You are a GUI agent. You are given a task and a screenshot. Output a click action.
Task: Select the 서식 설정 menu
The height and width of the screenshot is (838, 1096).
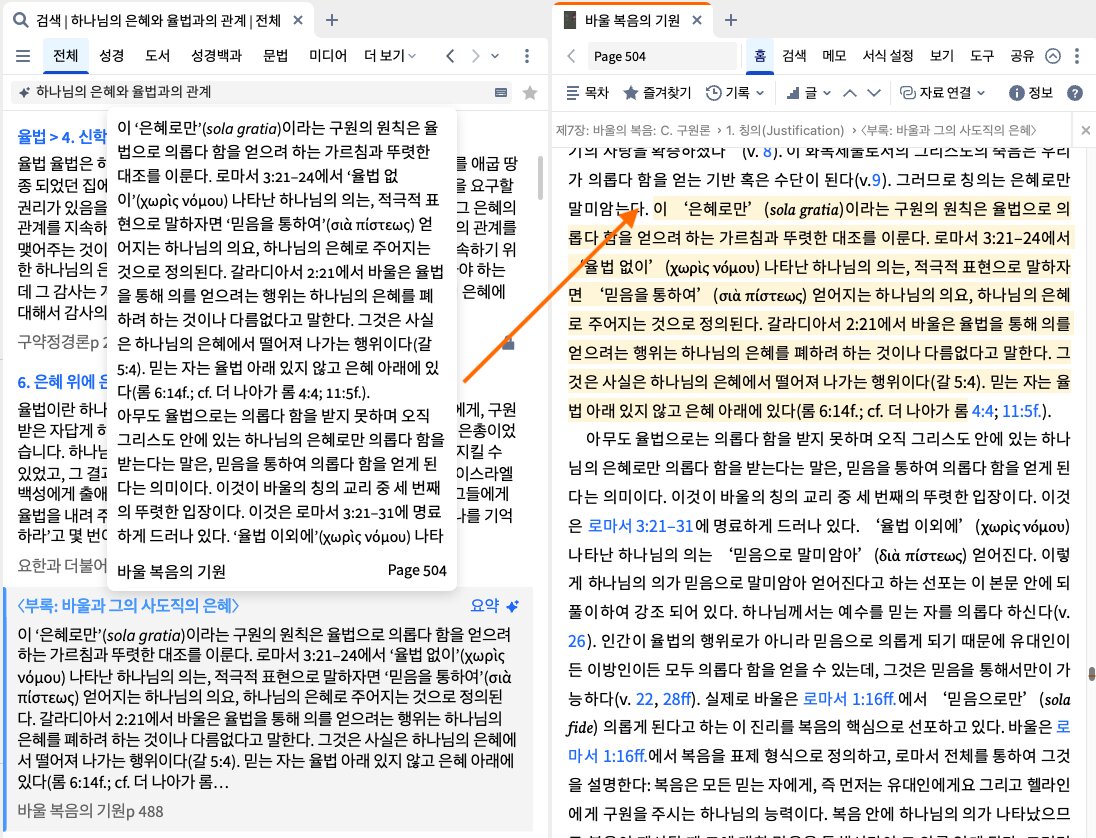click(x=888, y=56)
